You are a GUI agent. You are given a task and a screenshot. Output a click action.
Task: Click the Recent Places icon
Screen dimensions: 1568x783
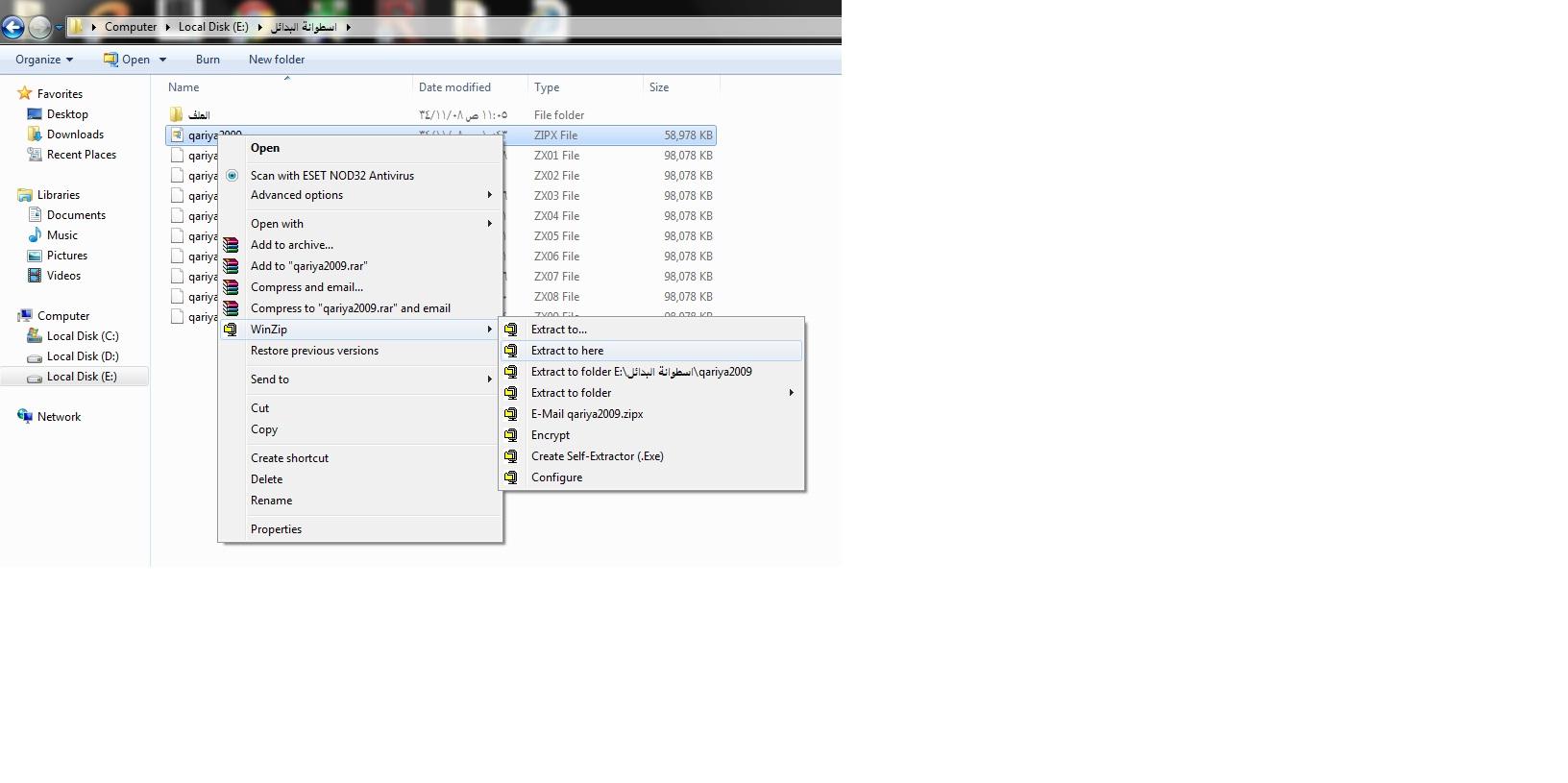(35, 155)
